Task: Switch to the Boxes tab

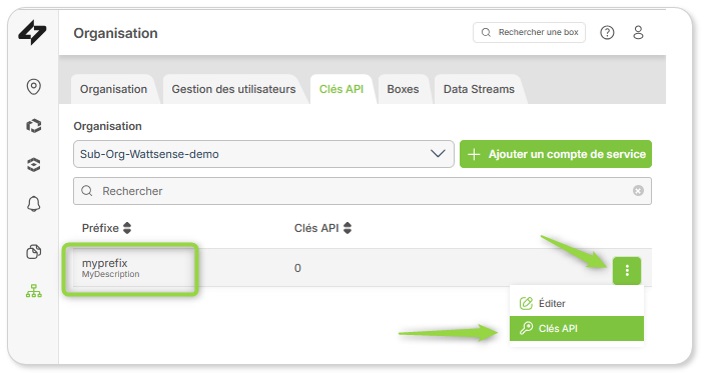Action: pyautogui.click(x=403, y=89)
